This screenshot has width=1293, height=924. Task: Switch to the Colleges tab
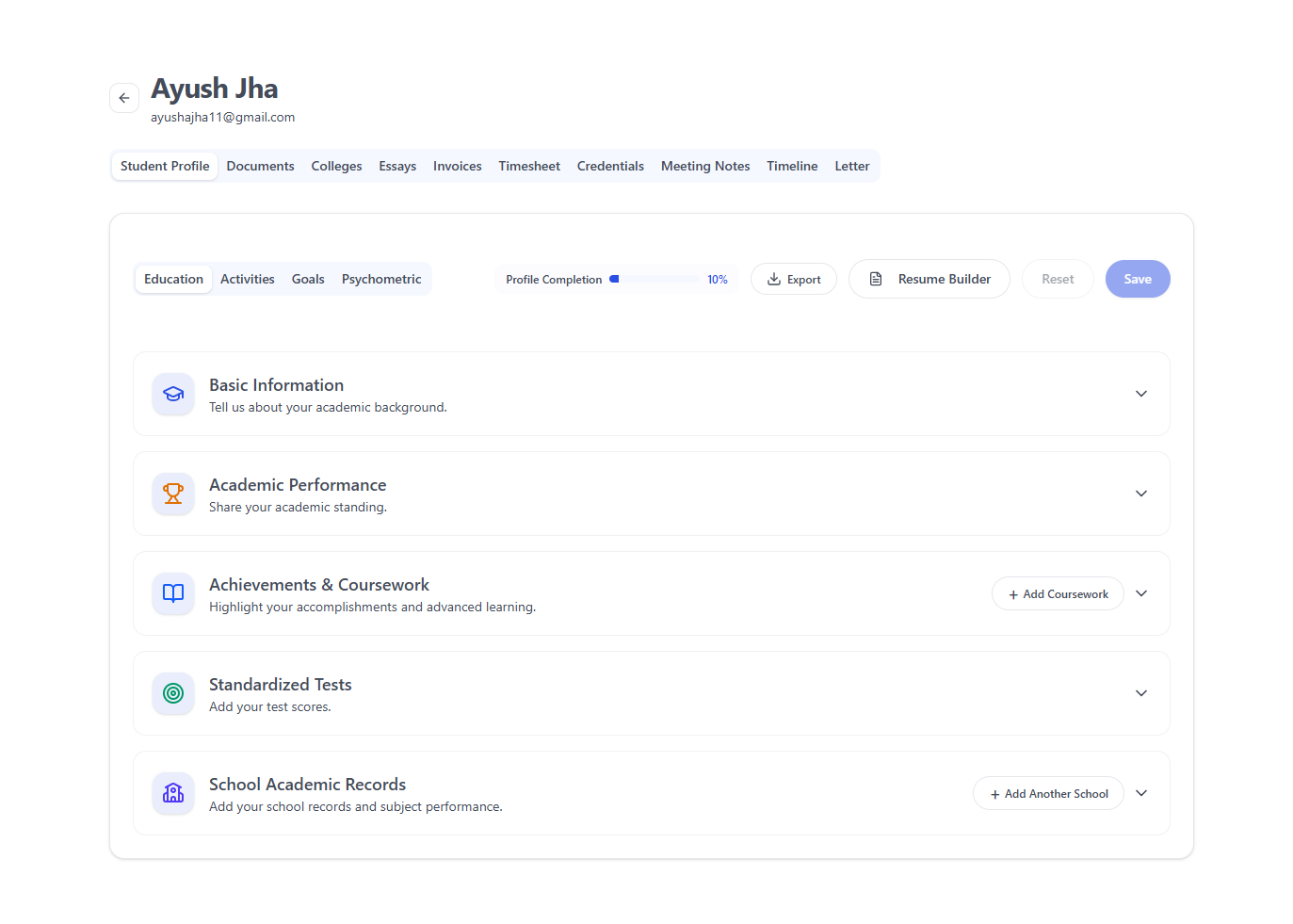pos(336,166)
